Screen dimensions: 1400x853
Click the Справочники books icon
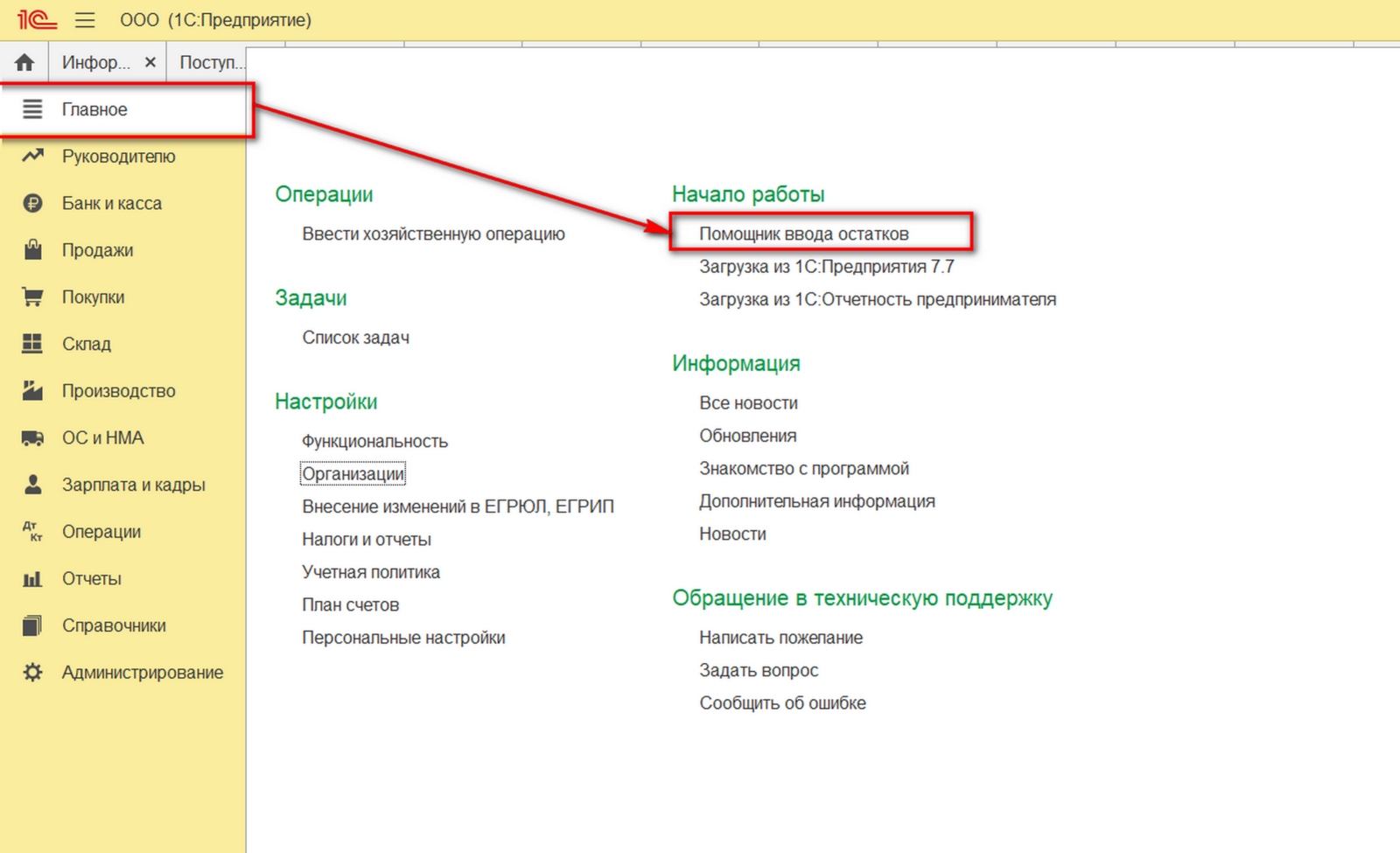(32, 625)
